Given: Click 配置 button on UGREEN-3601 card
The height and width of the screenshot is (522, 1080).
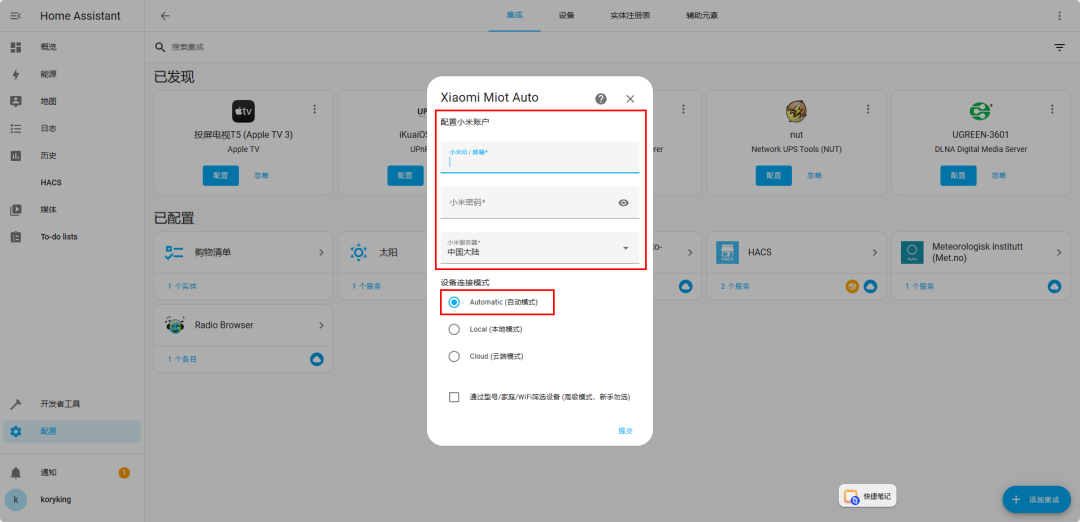Looking at the screenshot, I should click(958, 176).
